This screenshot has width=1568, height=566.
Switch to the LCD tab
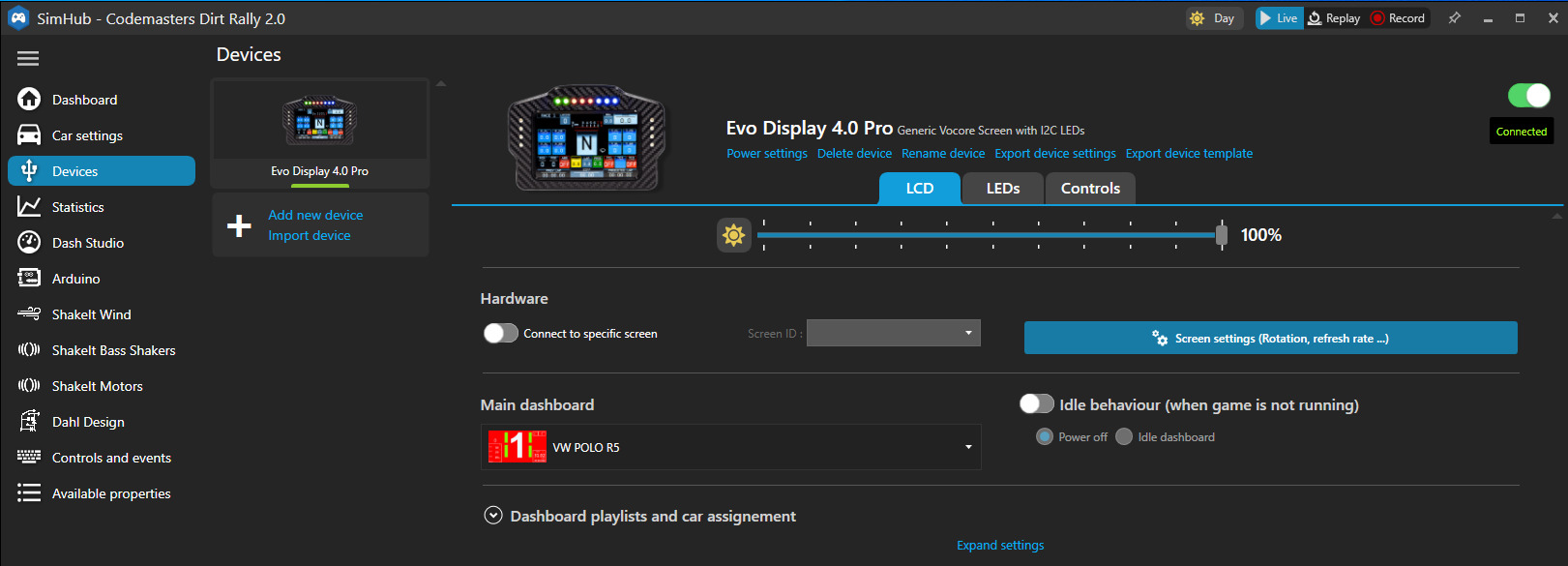919,189
